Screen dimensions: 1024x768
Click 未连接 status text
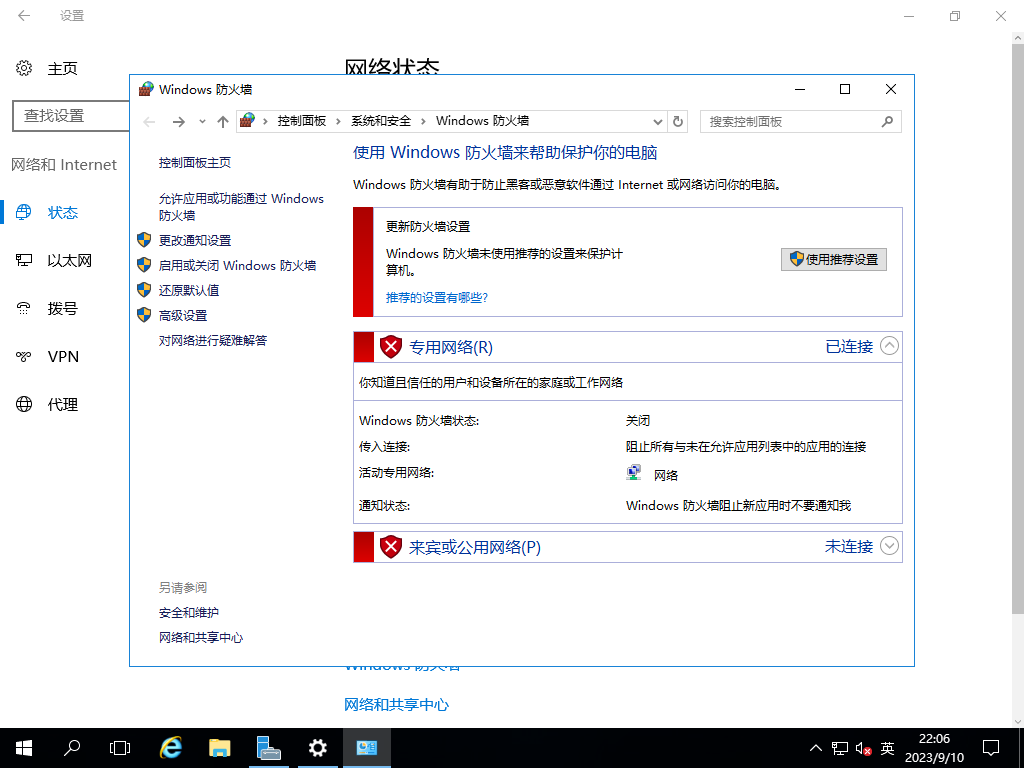pos(849,547)
